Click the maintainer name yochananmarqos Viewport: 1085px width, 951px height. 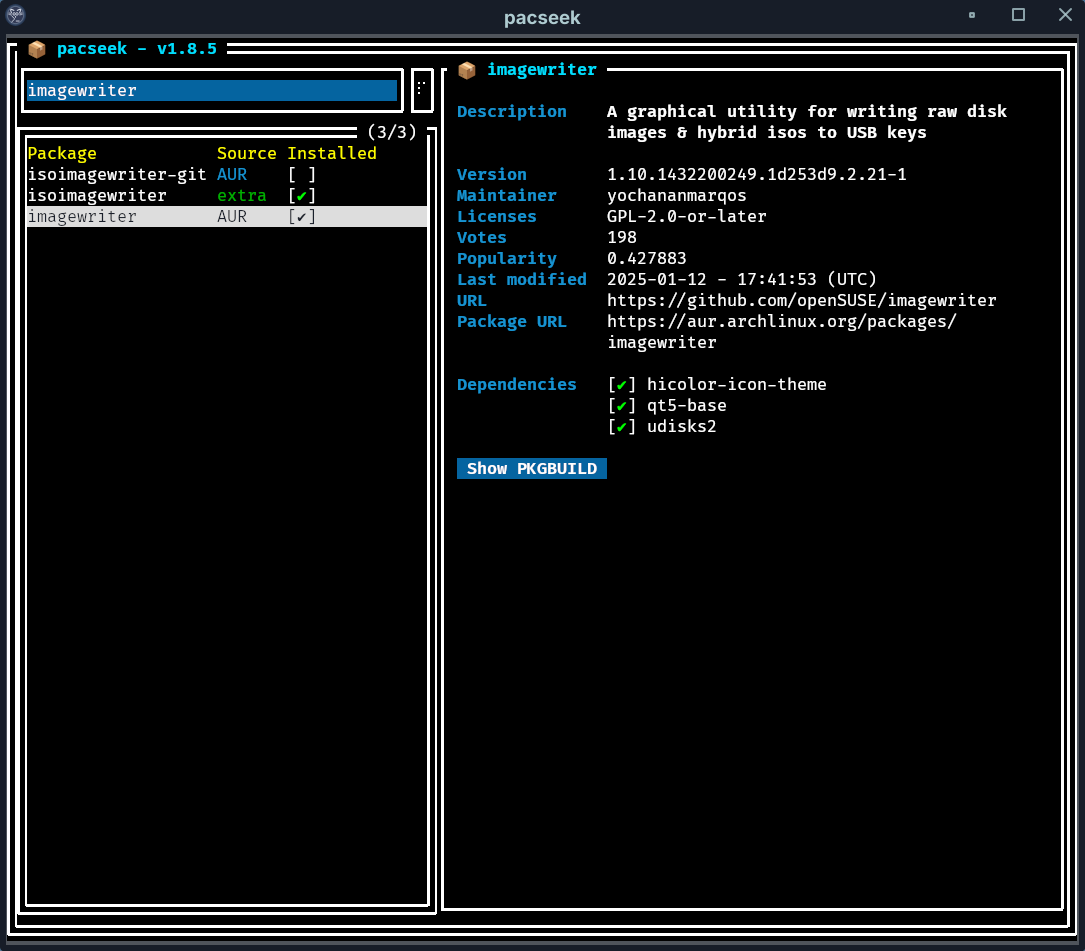(x=677, y=196)
